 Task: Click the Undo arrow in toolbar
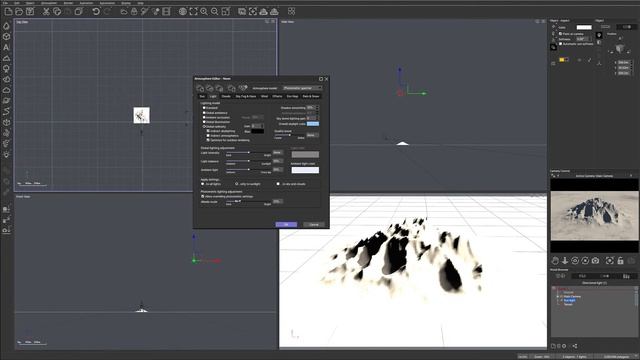pos(96,11)
